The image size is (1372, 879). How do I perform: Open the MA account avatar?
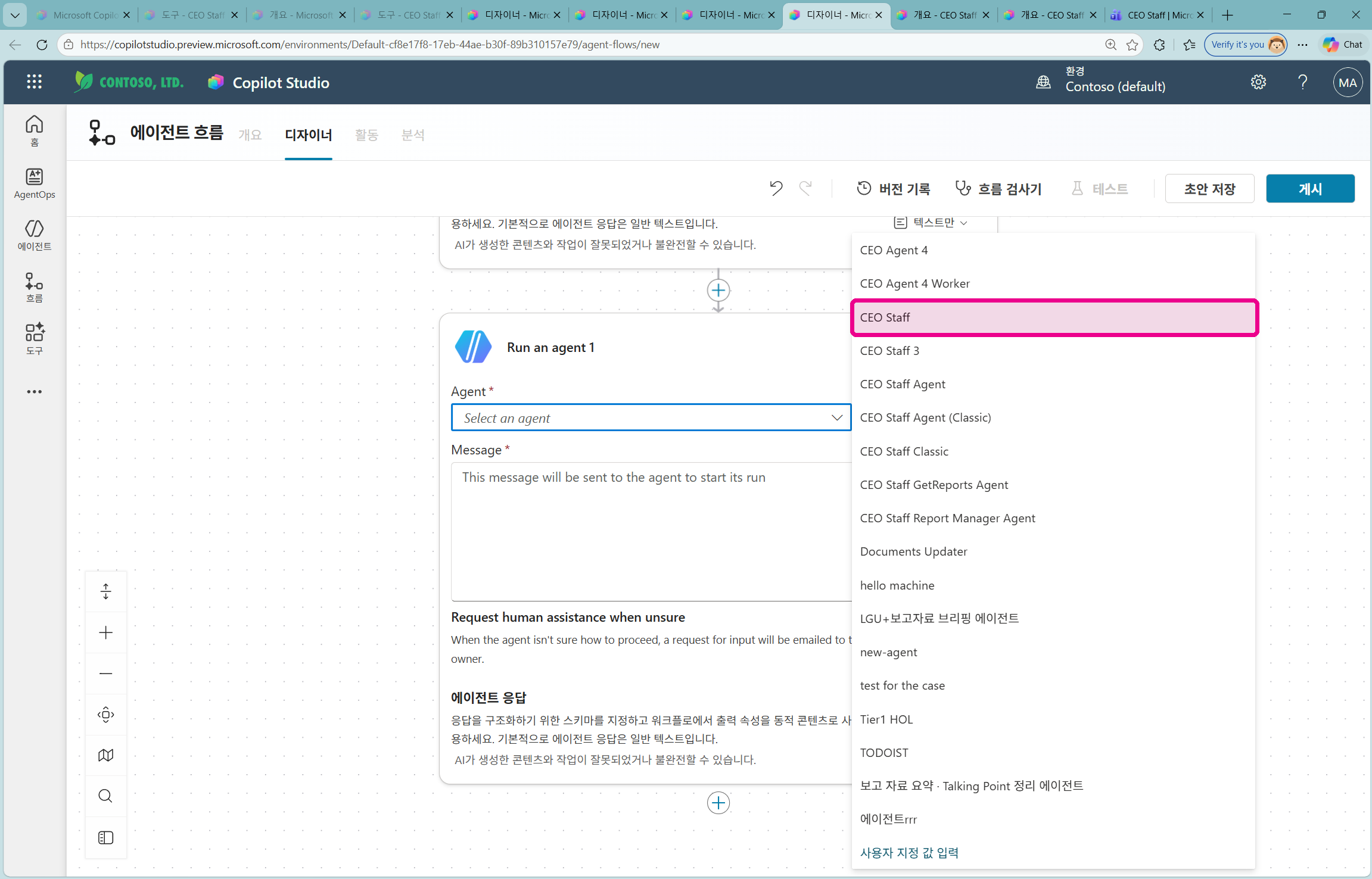pos(1347,83)
